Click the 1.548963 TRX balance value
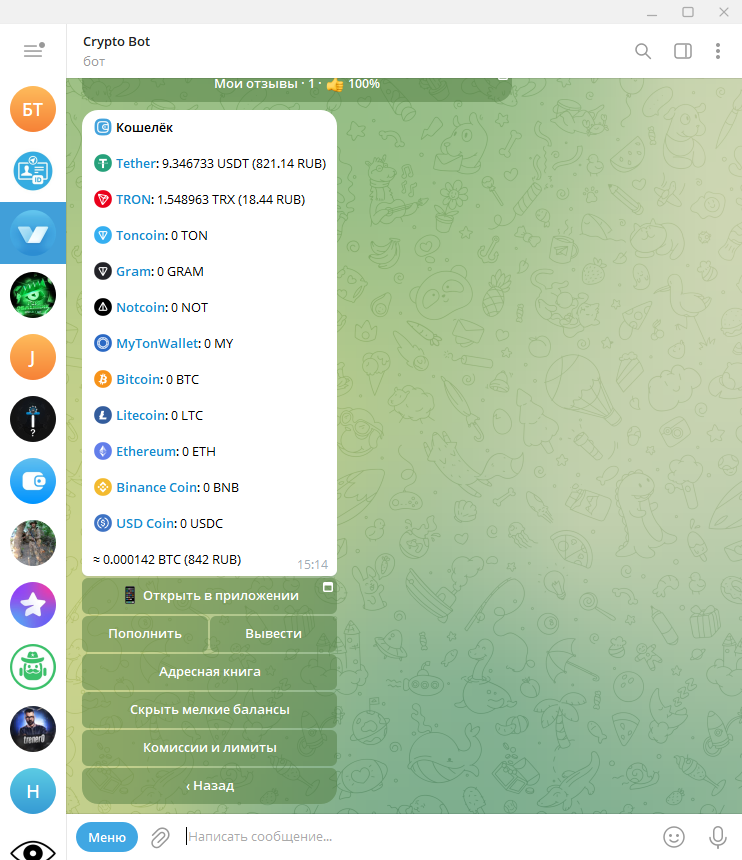 coord(196,199)
